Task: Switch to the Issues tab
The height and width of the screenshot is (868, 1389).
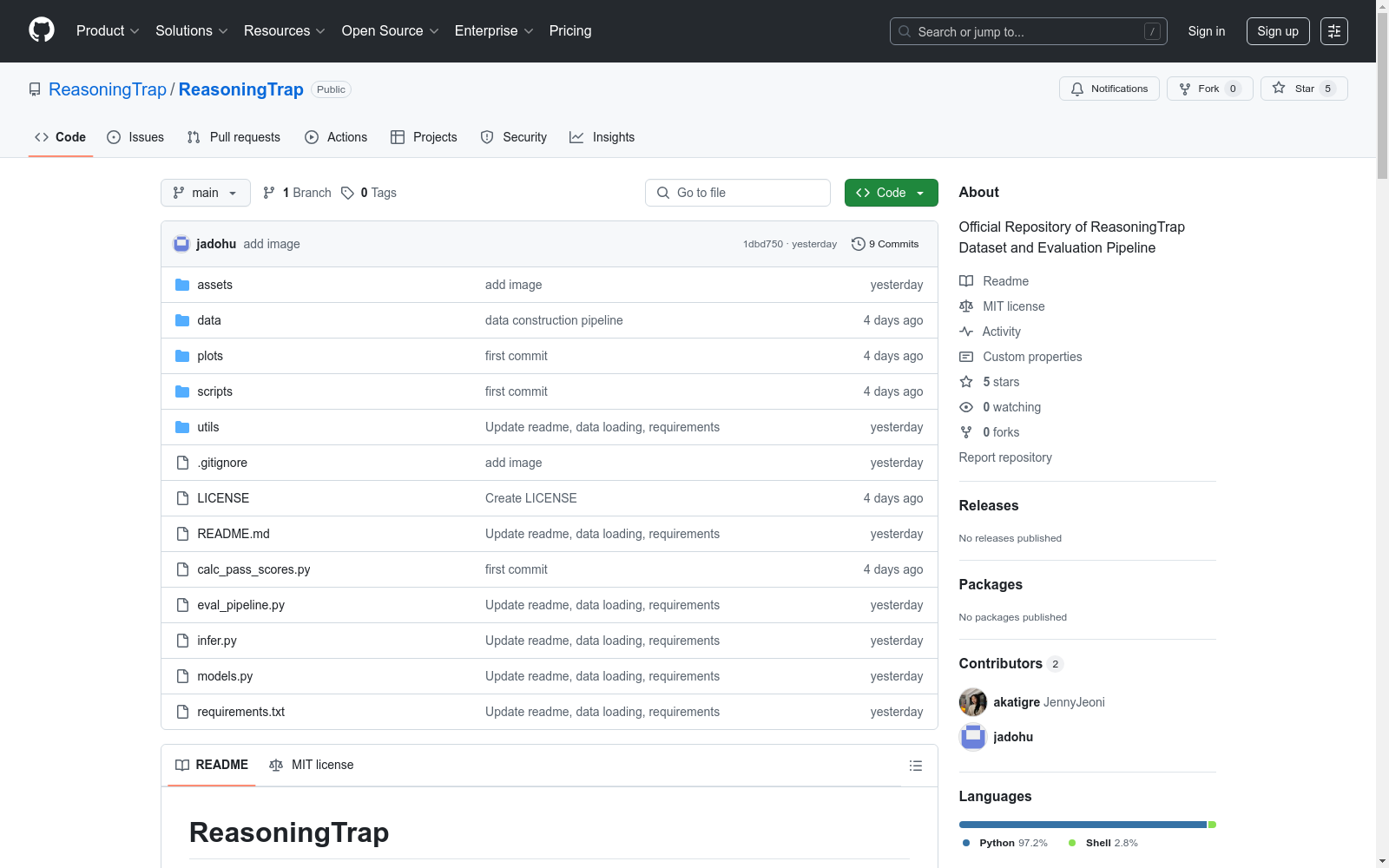Action: [x=135, y=137]
